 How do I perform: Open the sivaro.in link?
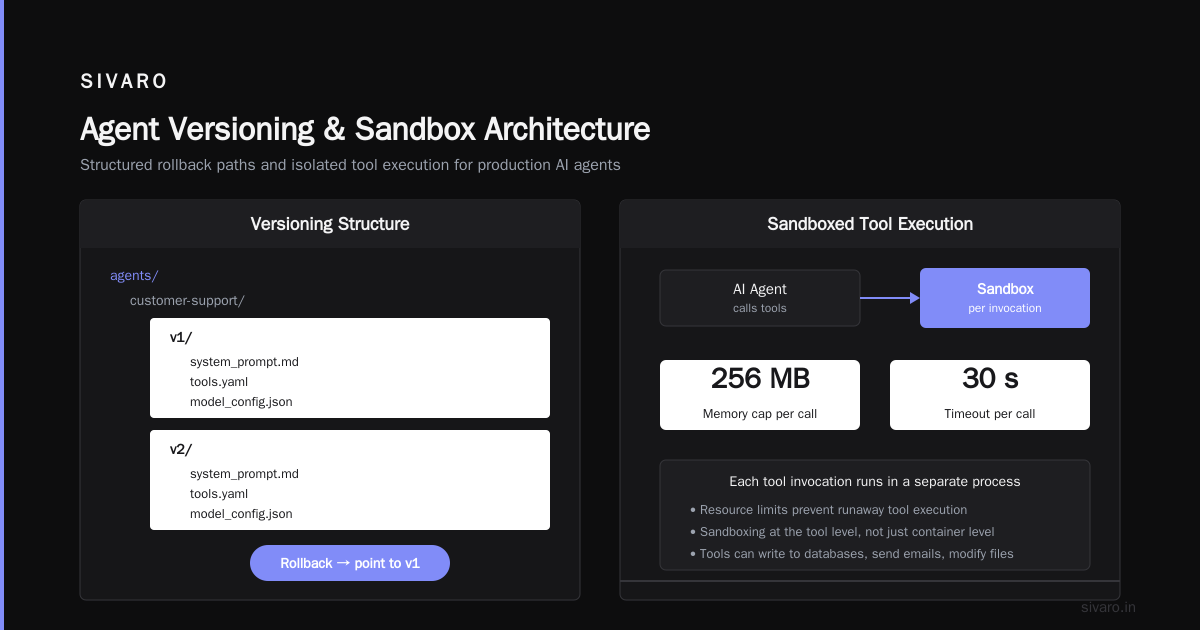coord(1109,607)
